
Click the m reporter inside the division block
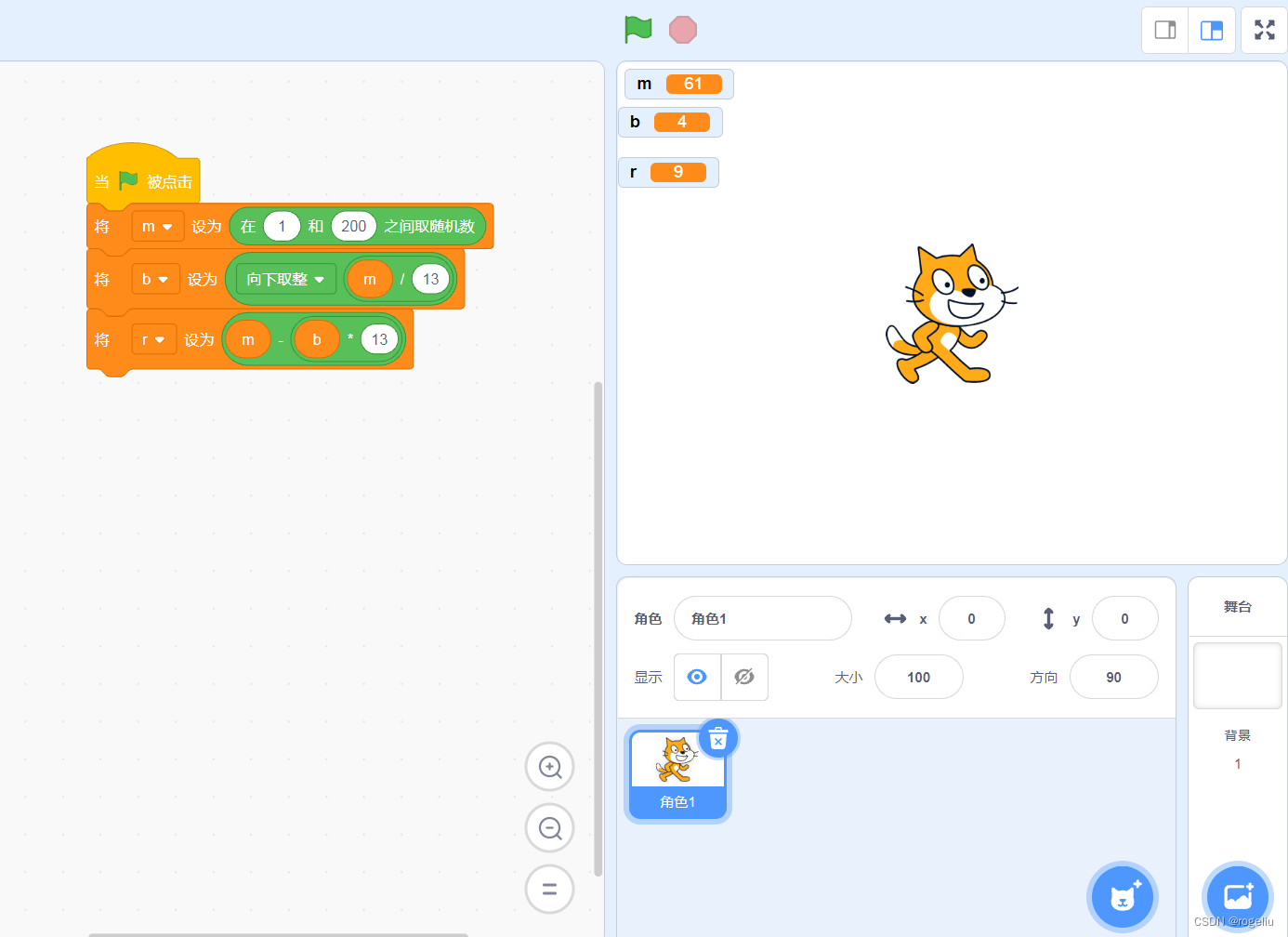[370, 279]
